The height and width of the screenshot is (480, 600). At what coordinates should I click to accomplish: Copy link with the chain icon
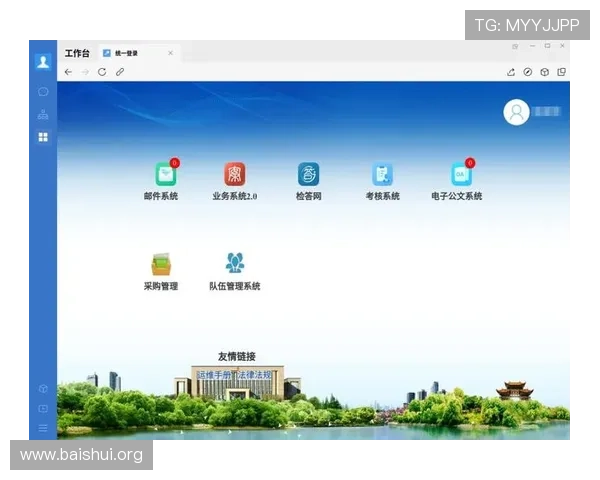pos(120,72)
